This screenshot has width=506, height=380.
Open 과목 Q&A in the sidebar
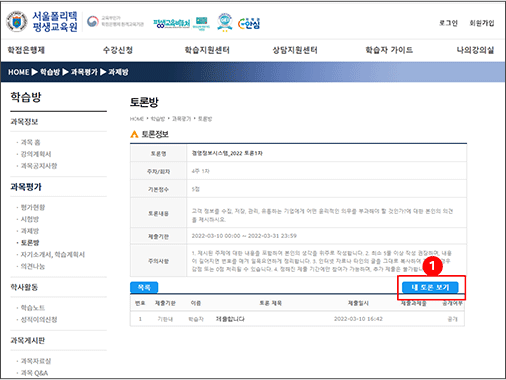(34, 373)
